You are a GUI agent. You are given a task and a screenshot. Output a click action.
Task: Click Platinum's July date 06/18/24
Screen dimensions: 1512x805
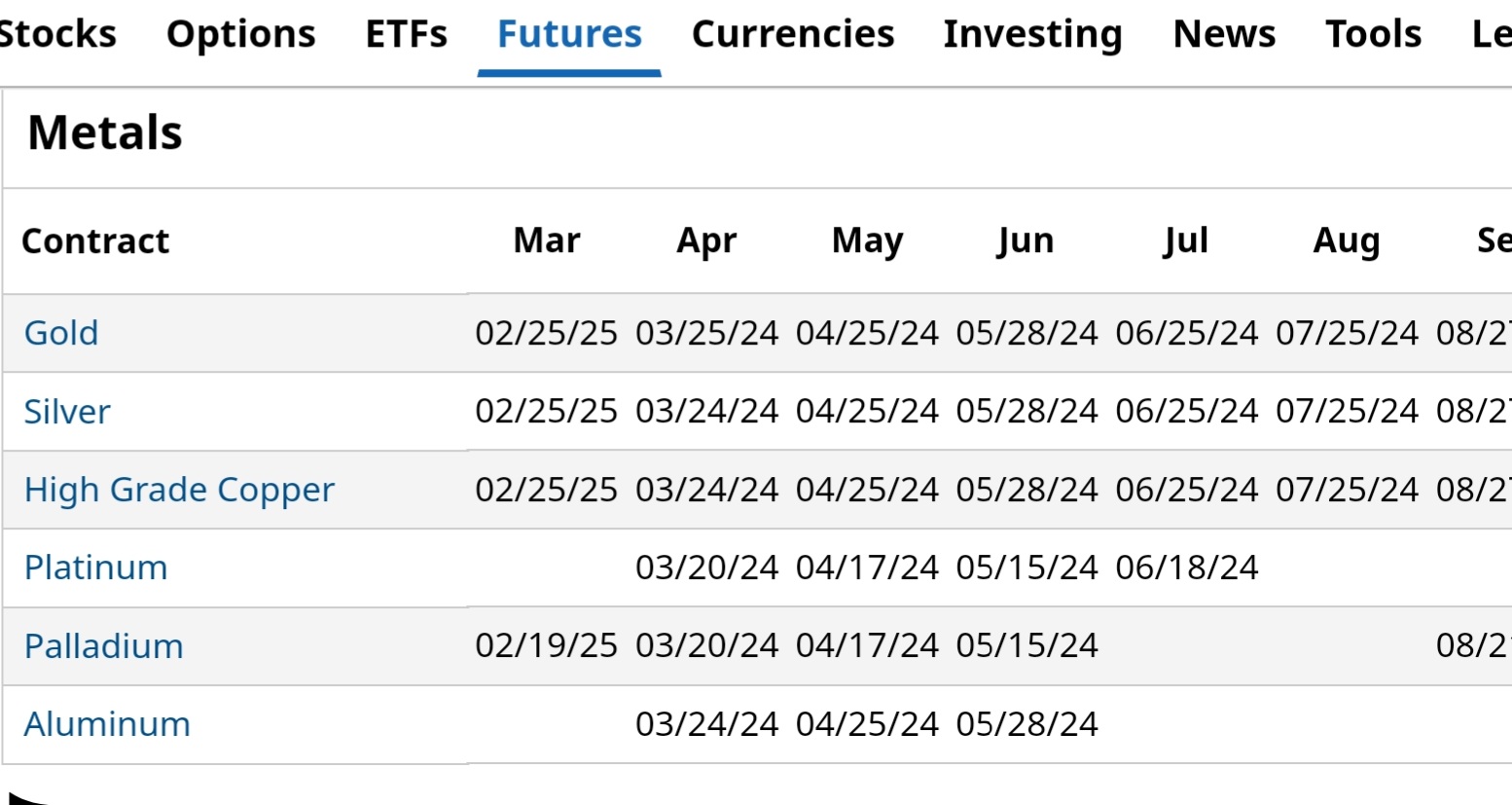tap(1186, 567)
